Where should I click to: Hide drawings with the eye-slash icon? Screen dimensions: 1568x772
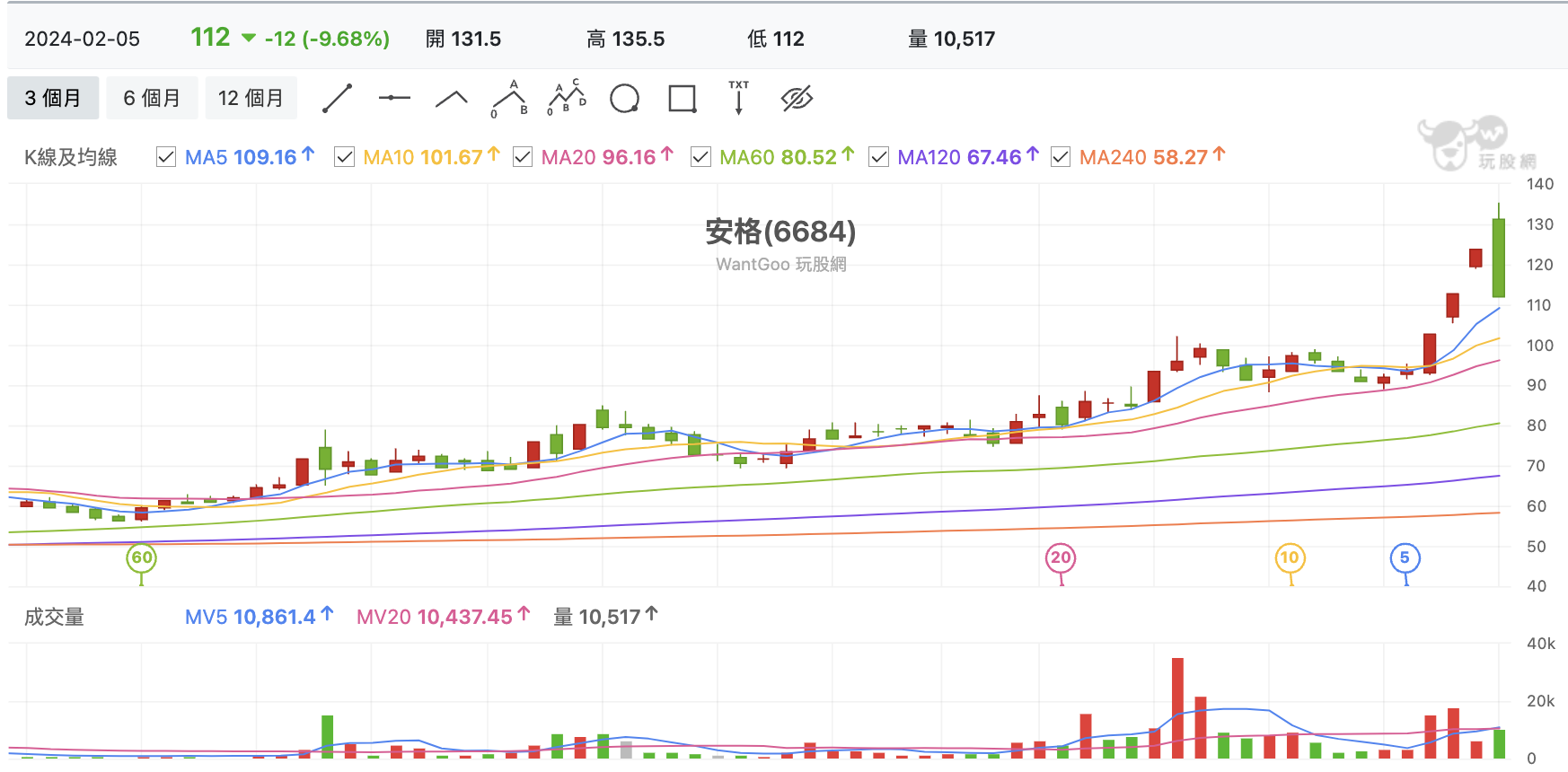click(x=797, y=99)
